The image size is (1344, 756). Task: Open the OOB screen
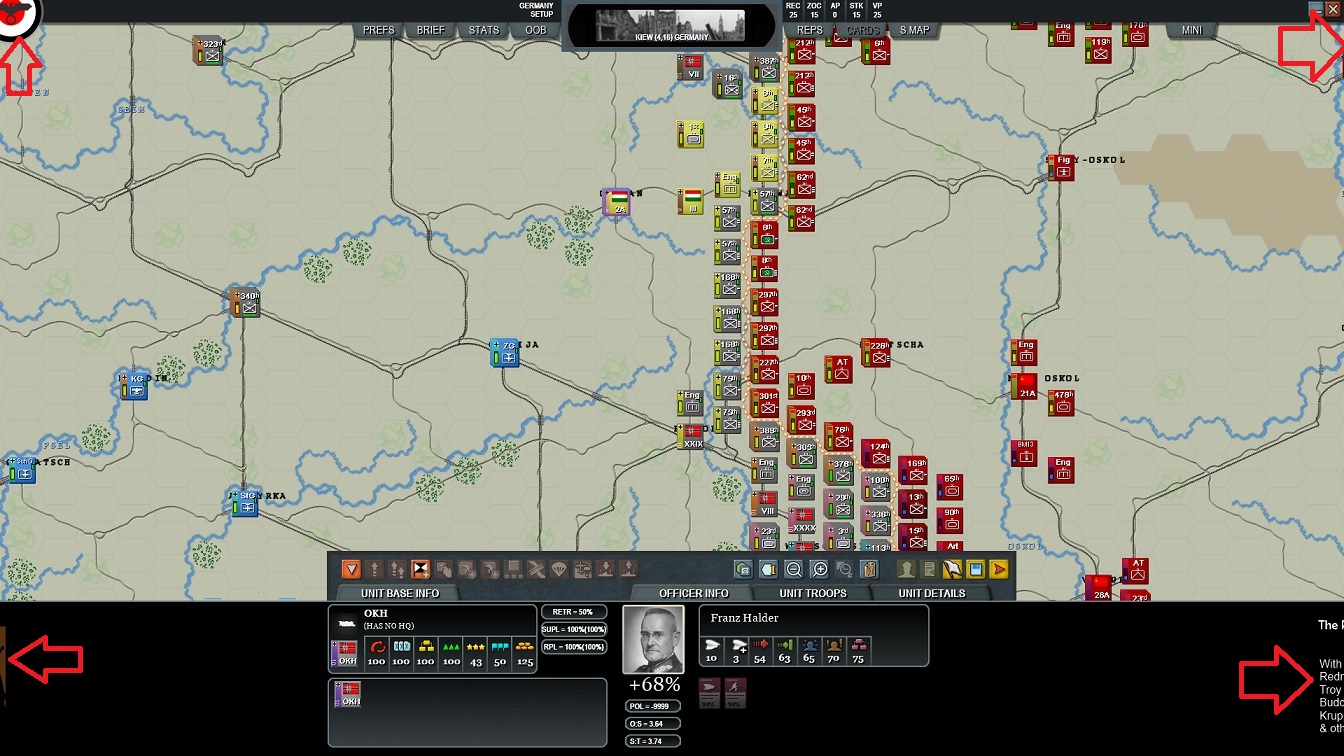point(536,30)
